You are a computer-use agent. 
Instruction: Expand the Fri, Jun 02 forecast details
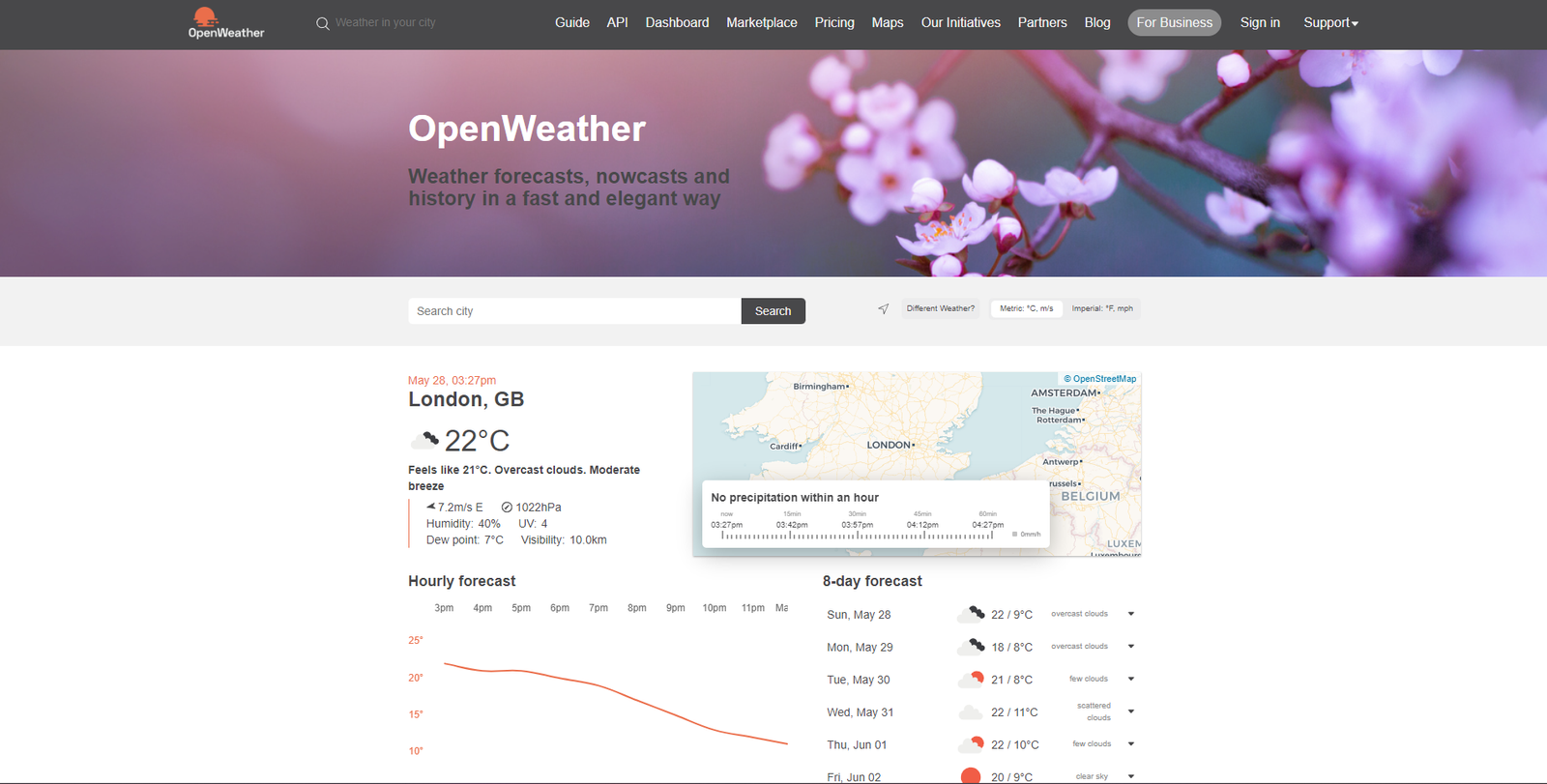[x=1130, y=776]
